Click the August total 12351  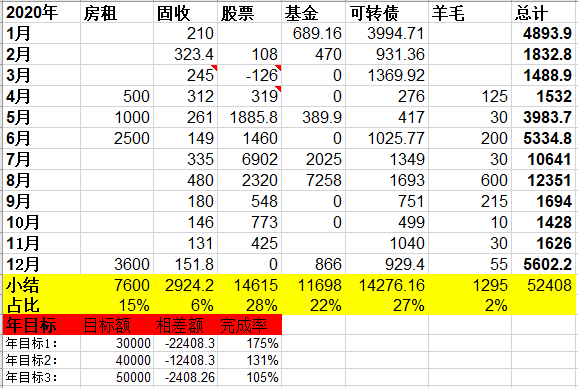click(544, 181)
